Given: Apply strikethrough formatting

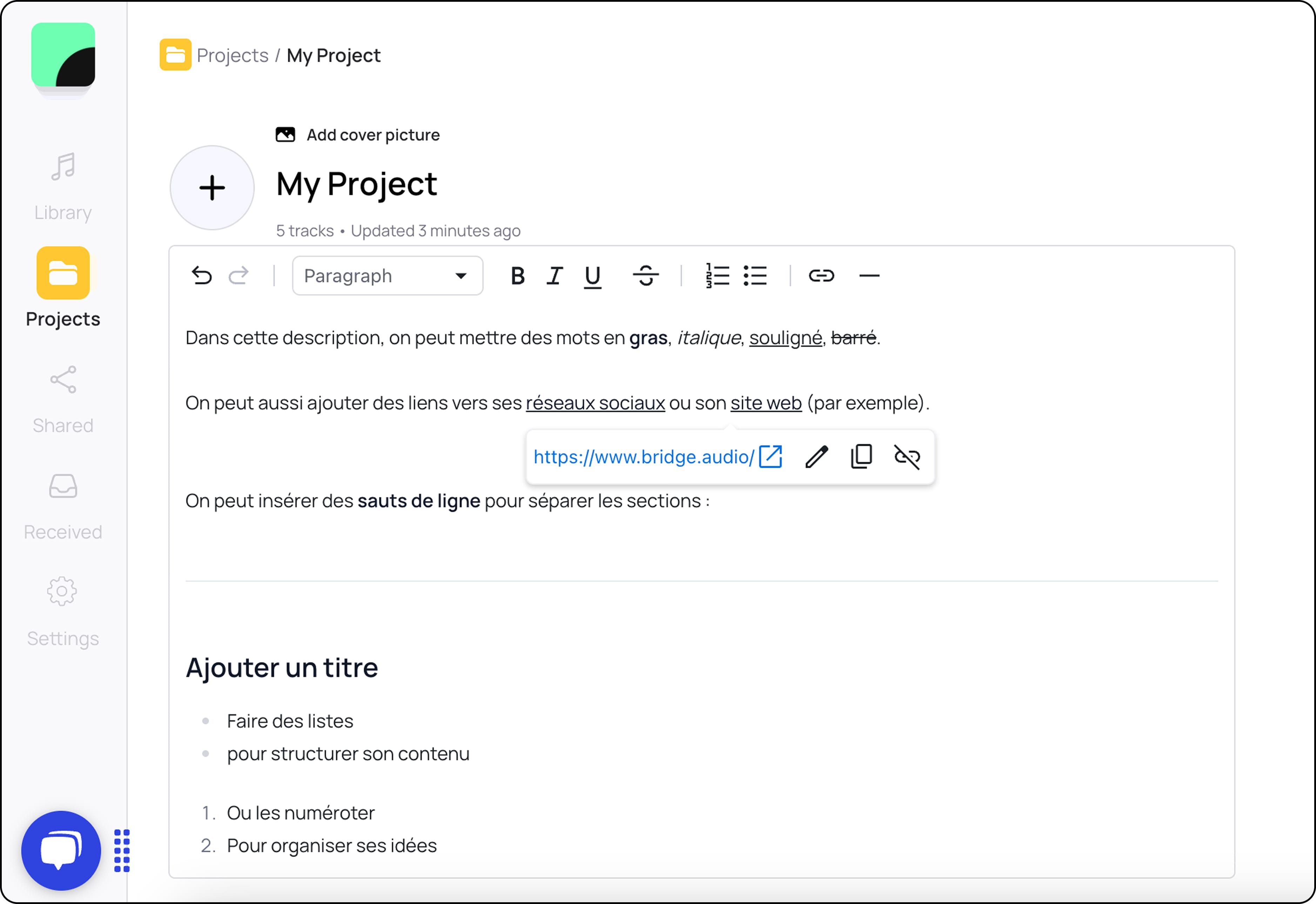Looking at the screenshot, I should pos(646,277).
